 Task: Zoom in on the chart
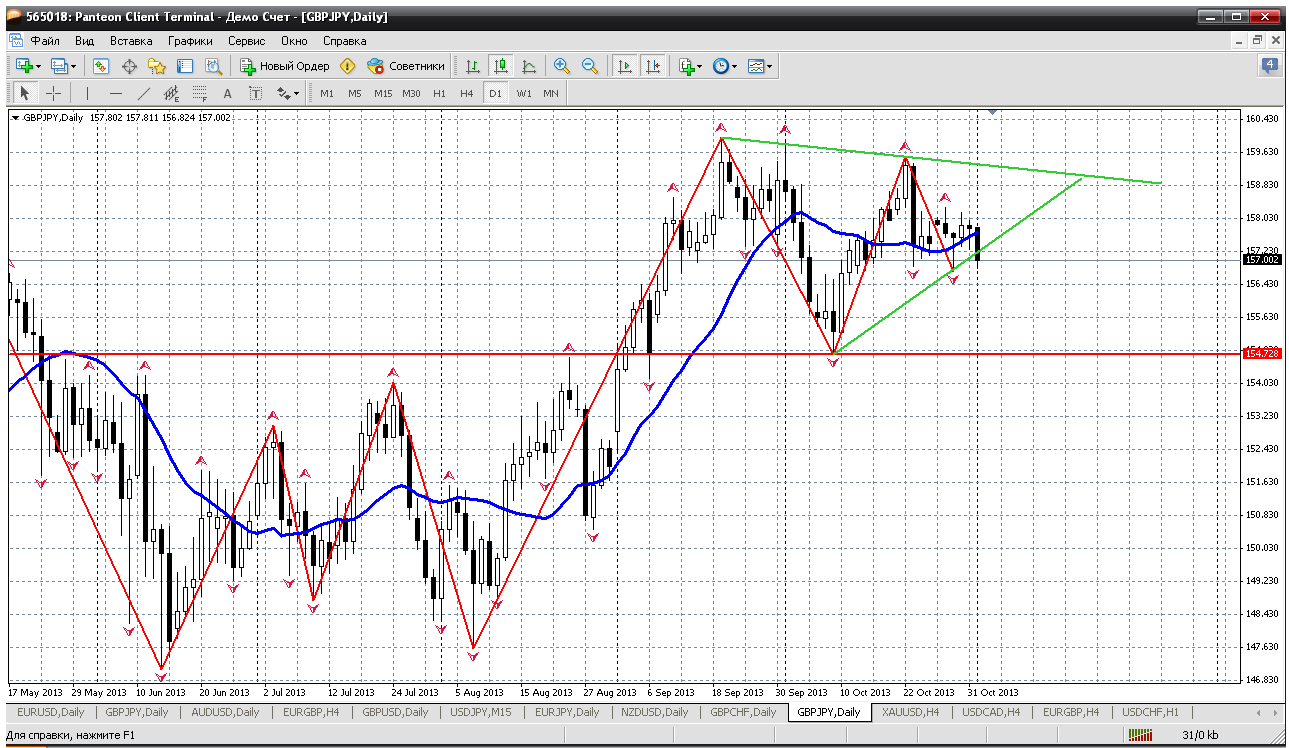(562, 66)
